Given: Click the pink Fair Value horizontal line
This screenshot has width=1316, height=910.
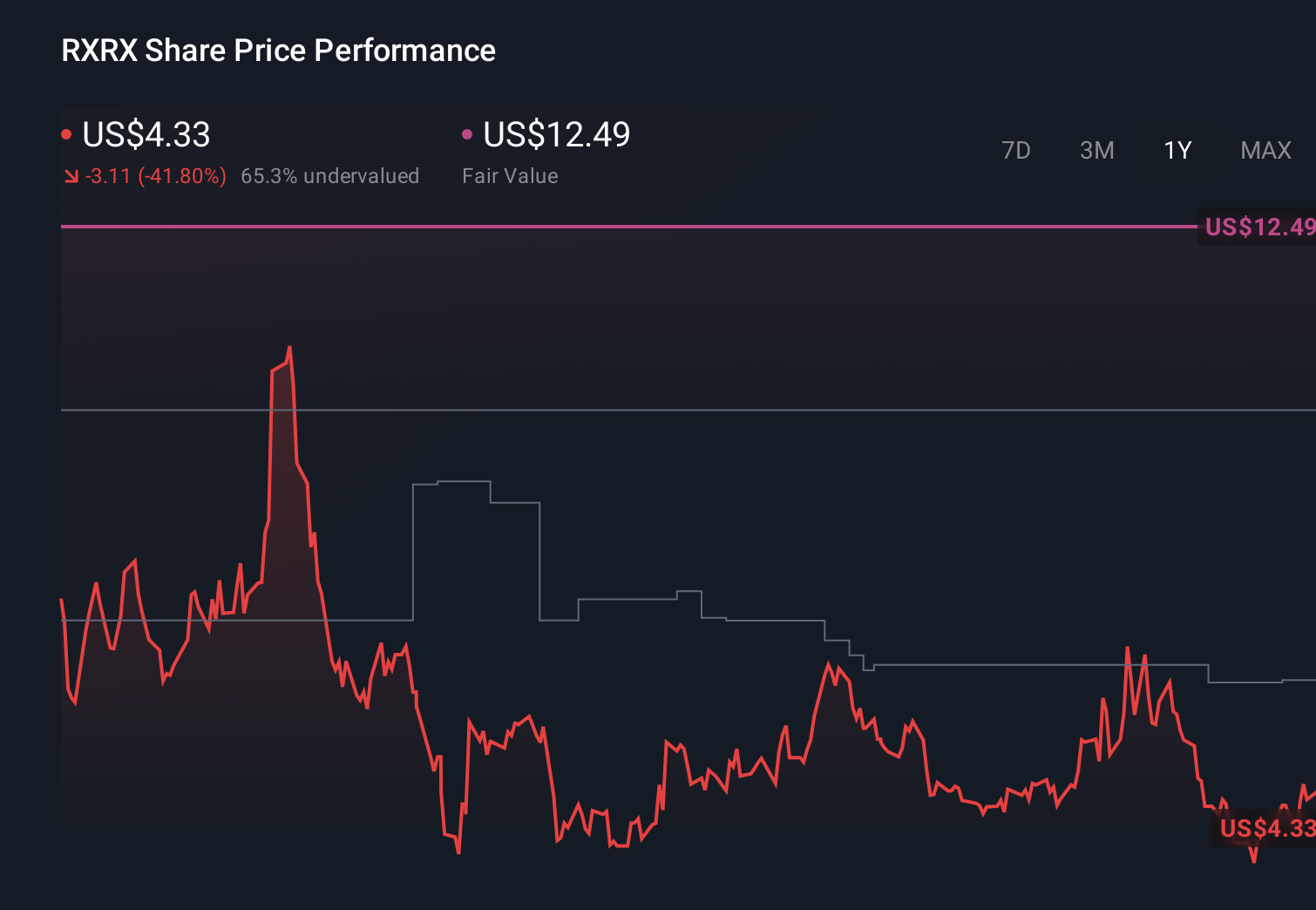Looking at the screenshot, I should (610, 228).
